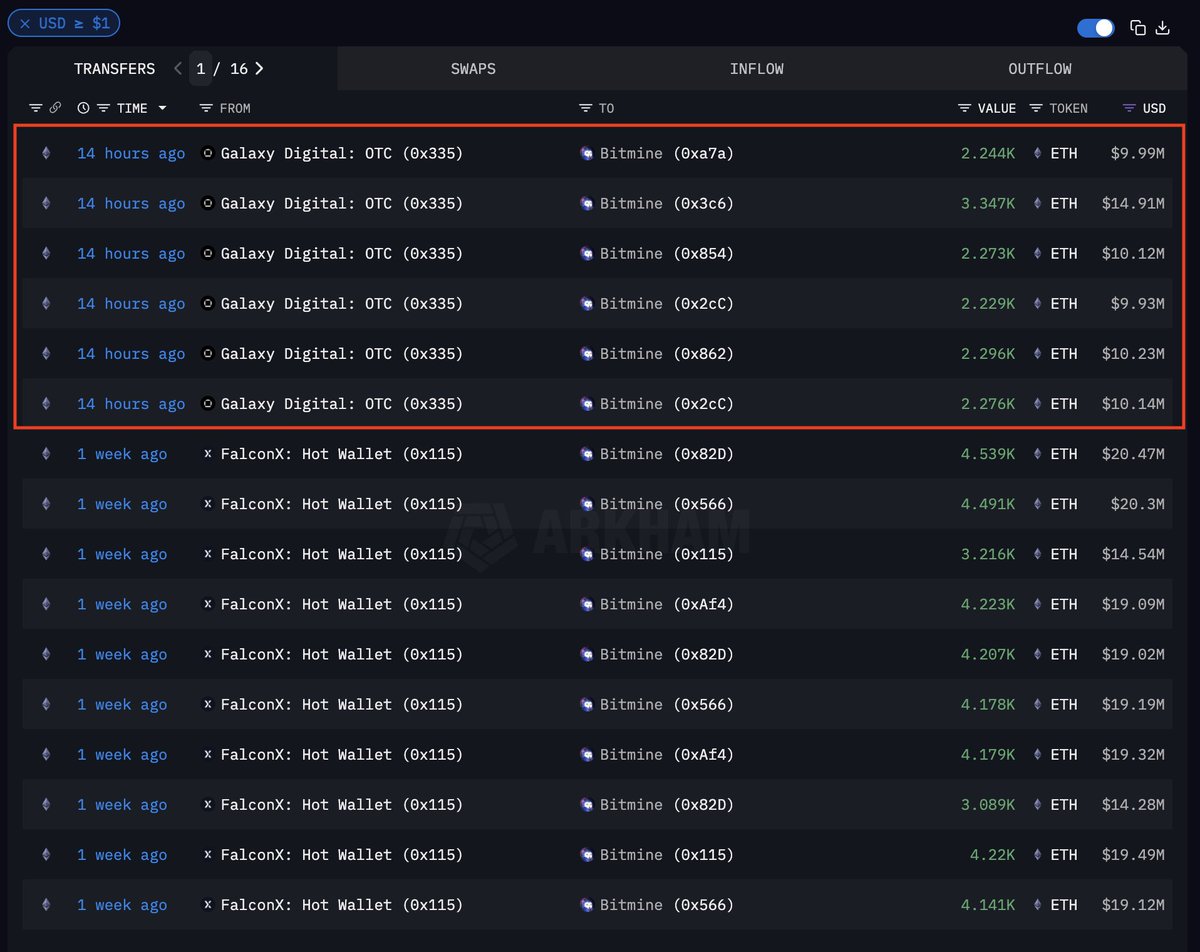This screenshot has width=1200, height=952.
Task: Open Bitmine (0xAf4) in $19.09M row
Action: 667,604
